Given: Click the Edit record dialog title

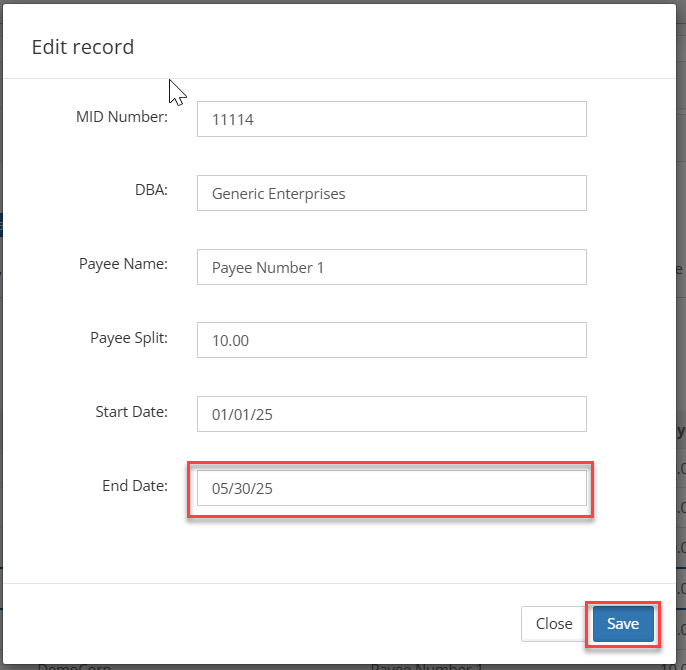Looking at the screenshot, I should tap(83, 47).
